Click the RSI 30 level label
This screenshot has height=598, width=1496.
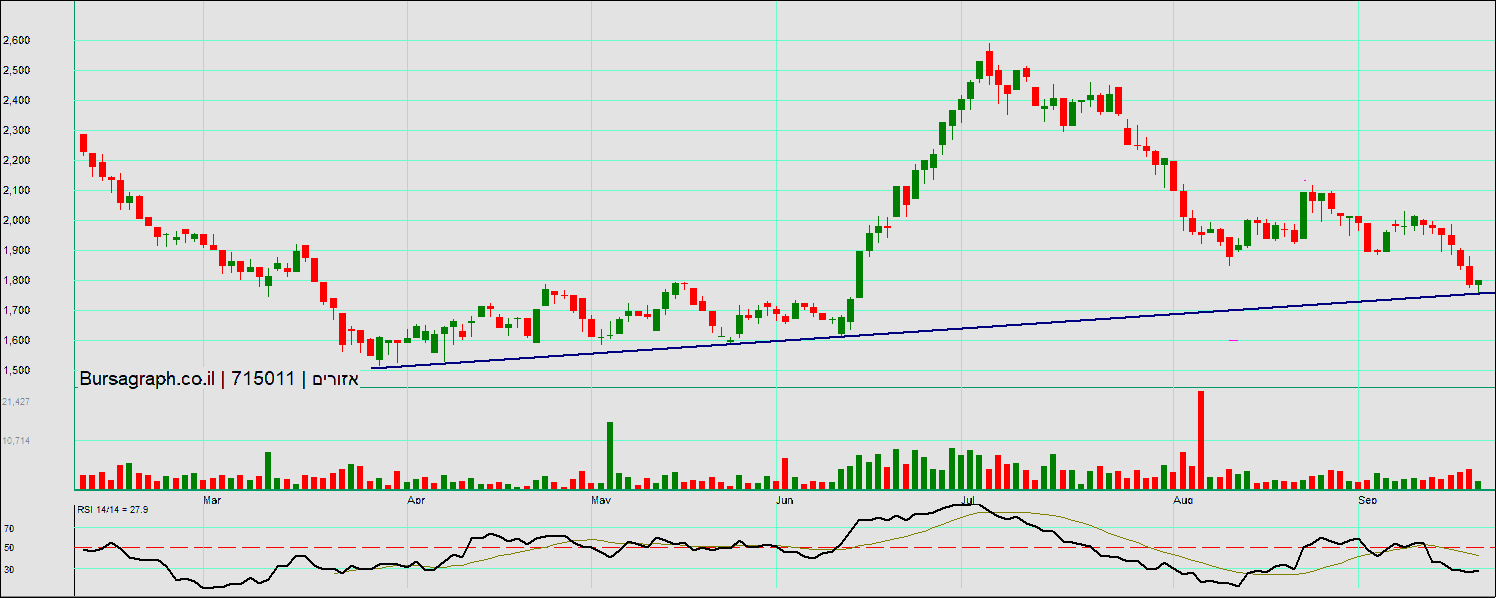point(9,570)
